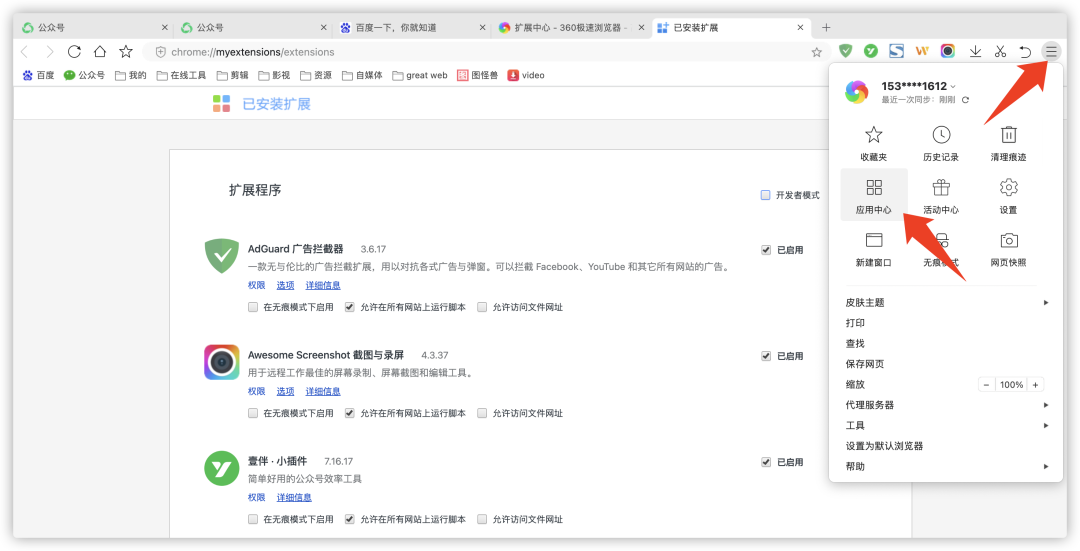Reload the page with refresh icon
The width and height of the screenshot is (1080, 551).
point(74,52)
